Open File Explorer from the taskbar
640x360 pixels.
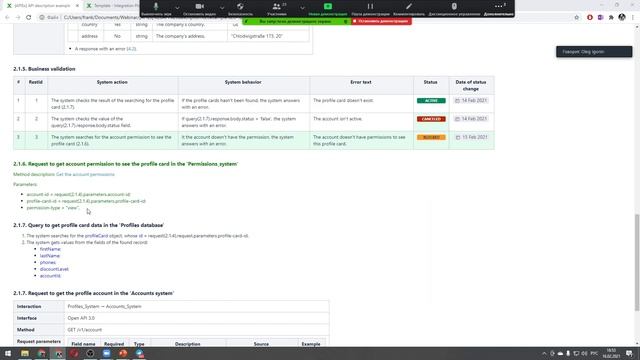point(25,353)
